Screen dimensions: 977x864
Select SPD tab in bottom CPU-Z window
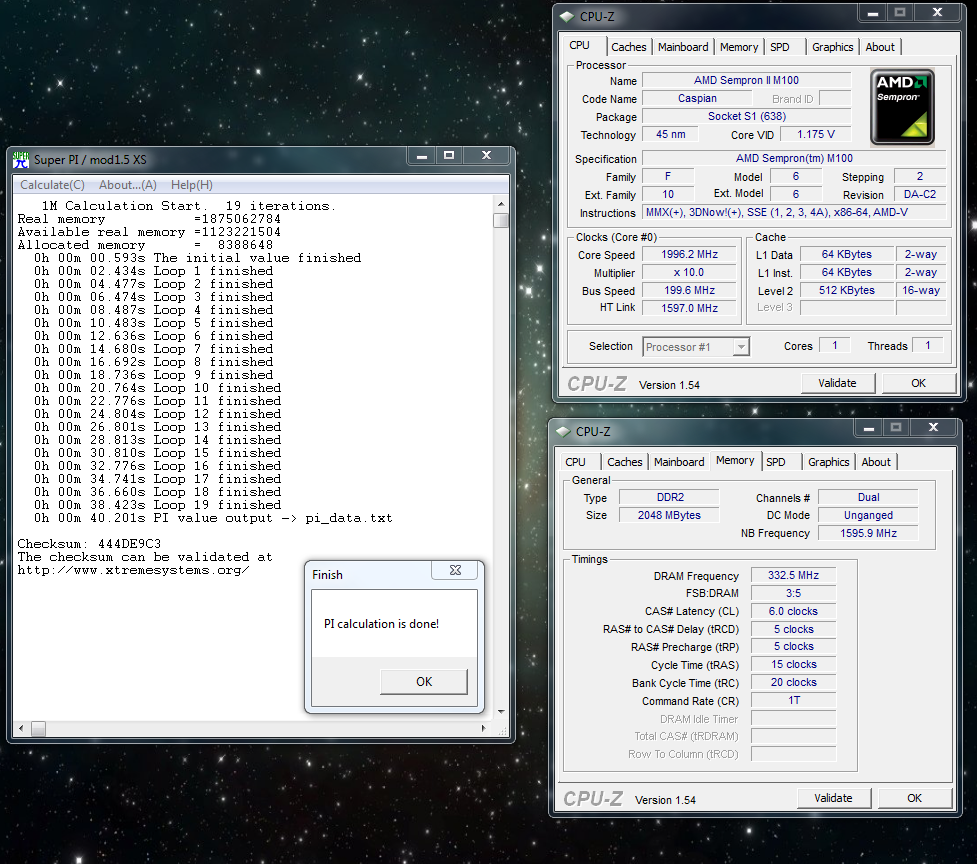coord(776,462)
